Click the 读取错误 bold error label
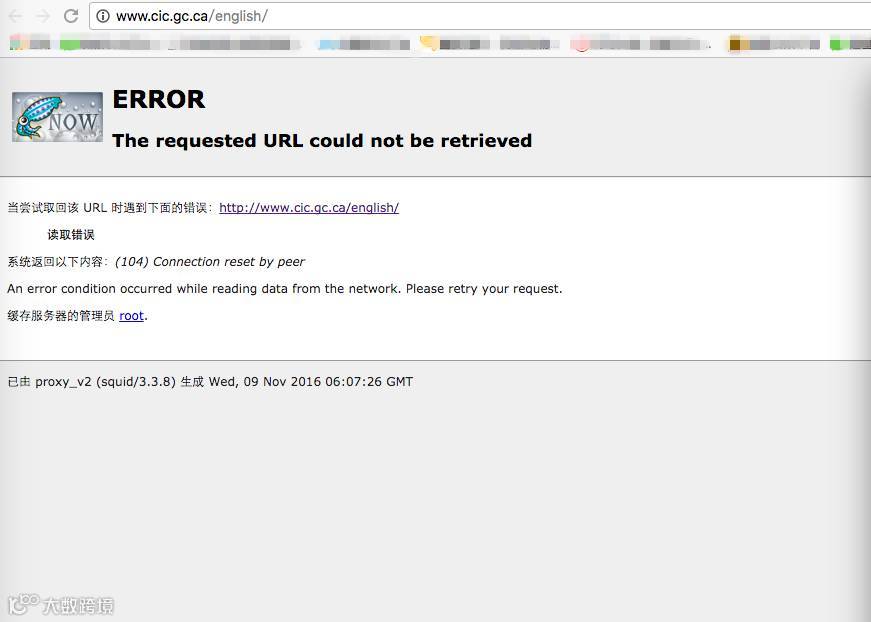871x622 pixels. [71, 234]
